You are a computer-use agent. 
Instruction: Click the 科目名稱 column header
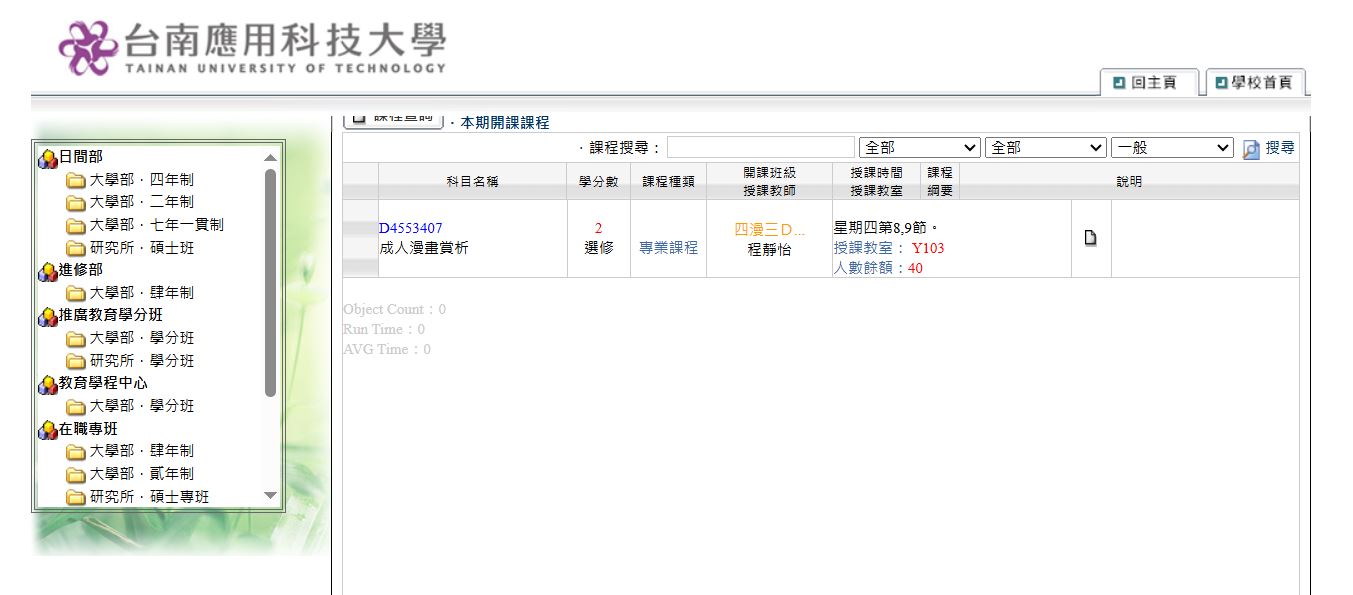(x=472, y=181)
